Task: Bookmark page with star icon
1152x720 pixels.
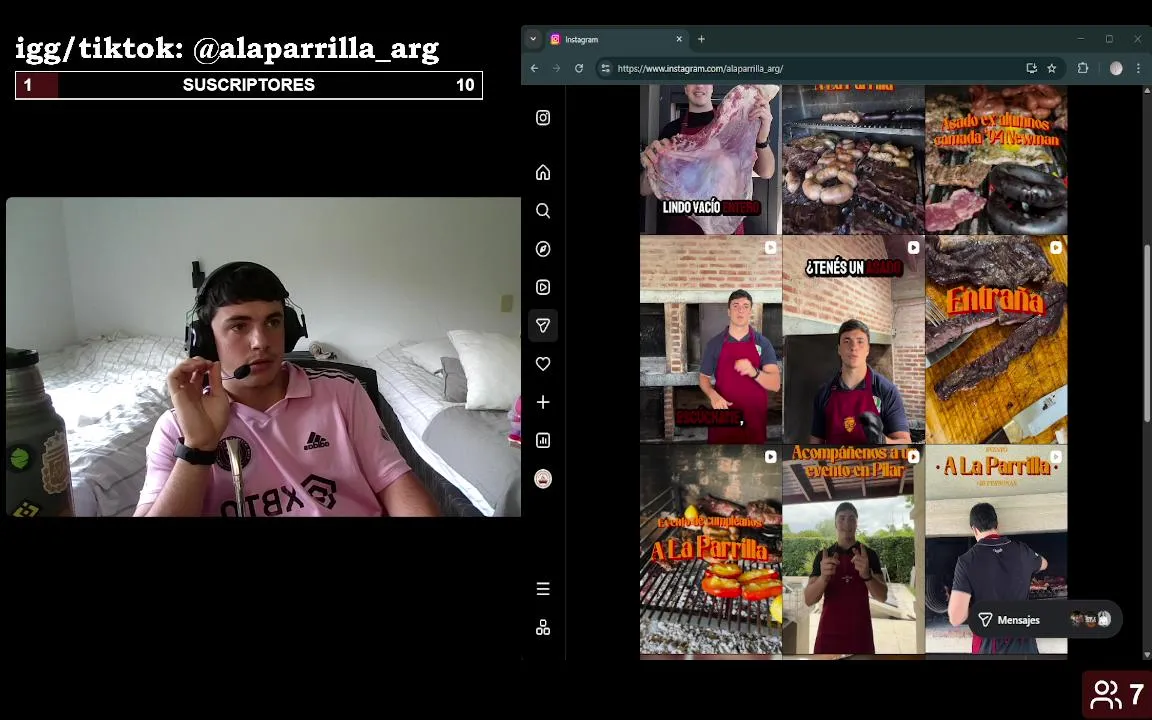Action: click(1051, 68)
